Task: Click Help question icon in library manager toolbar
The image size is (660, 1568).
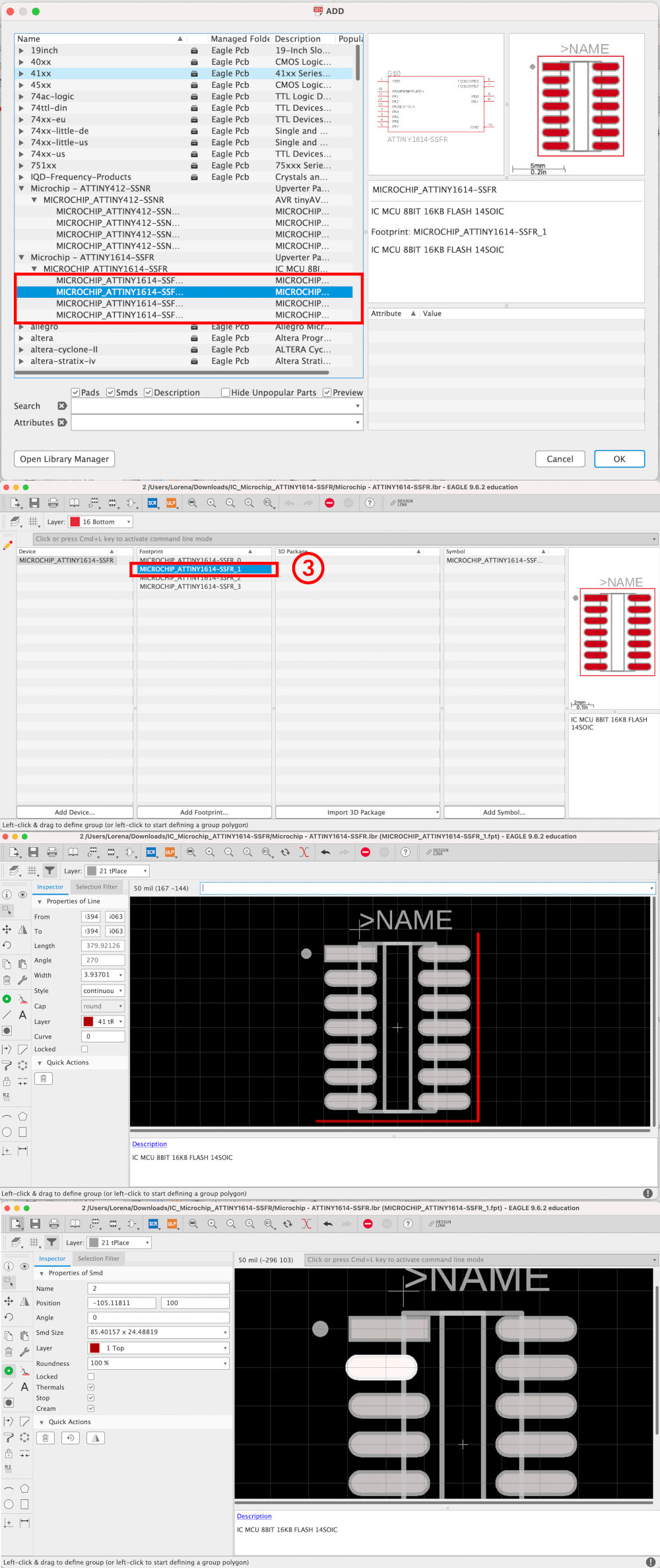Action: click(370, 503)
